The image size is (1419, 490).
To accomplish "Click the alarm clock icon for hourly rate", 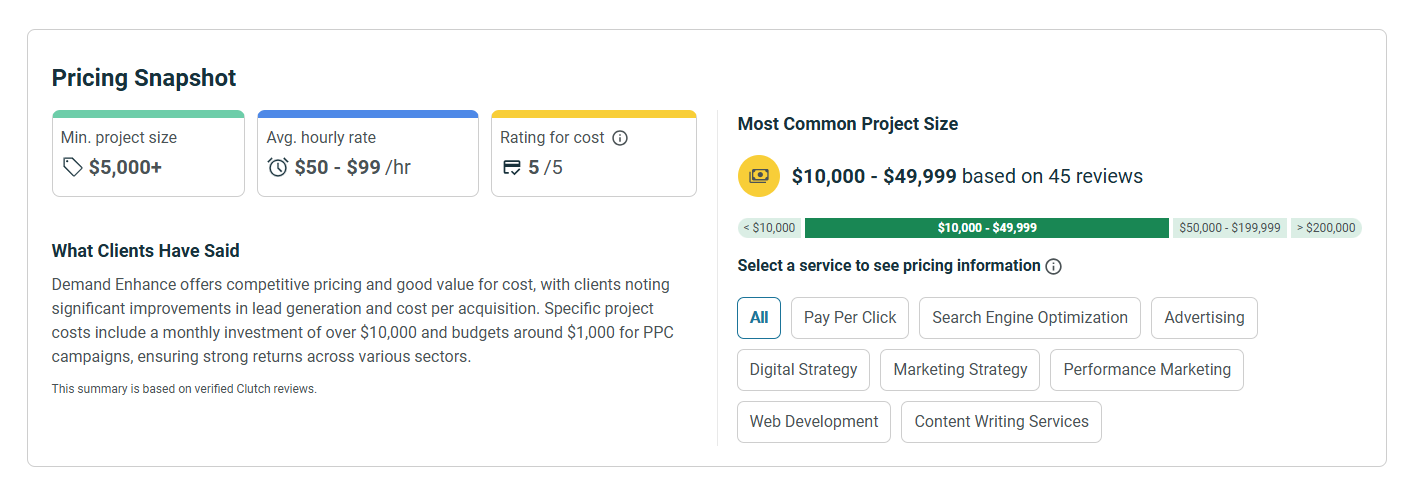I will click(278, 167).
